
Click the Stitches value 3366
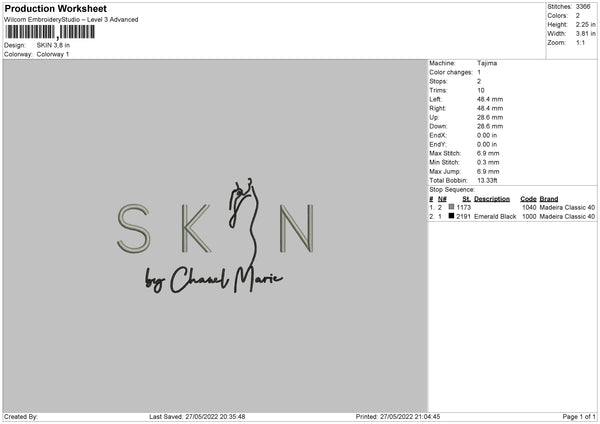click(x=583, y=7)
